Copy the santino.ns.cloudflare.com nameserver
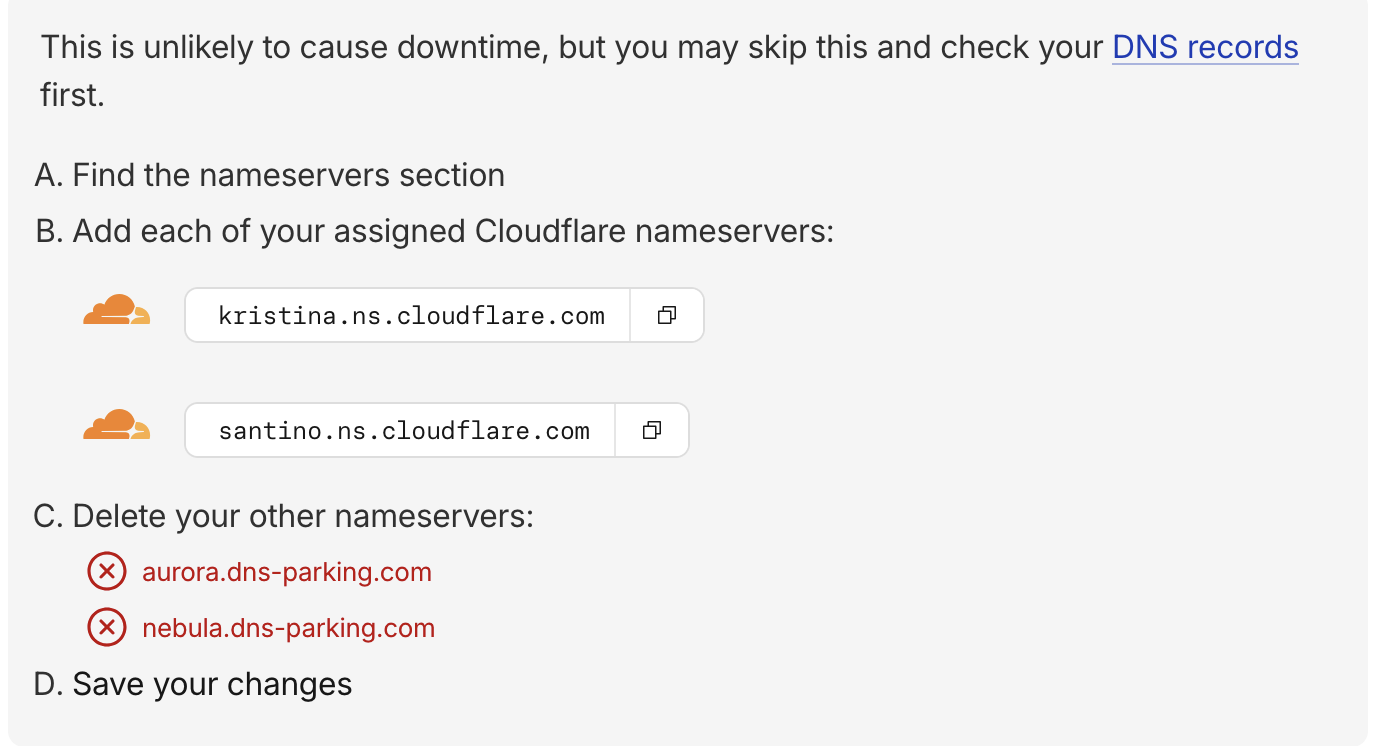Screen dimensions: 1376x746 [x=652, y=431]
